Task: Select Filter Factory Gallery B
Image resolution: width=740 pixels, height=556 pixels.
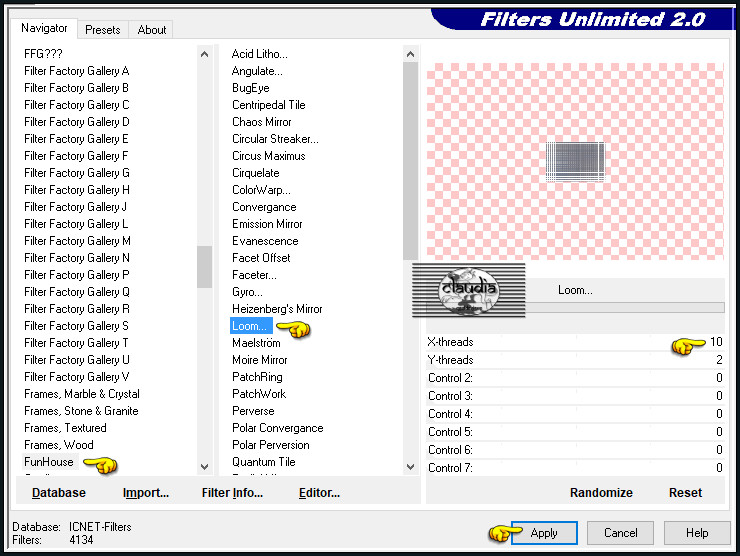Action: (76, 88)
